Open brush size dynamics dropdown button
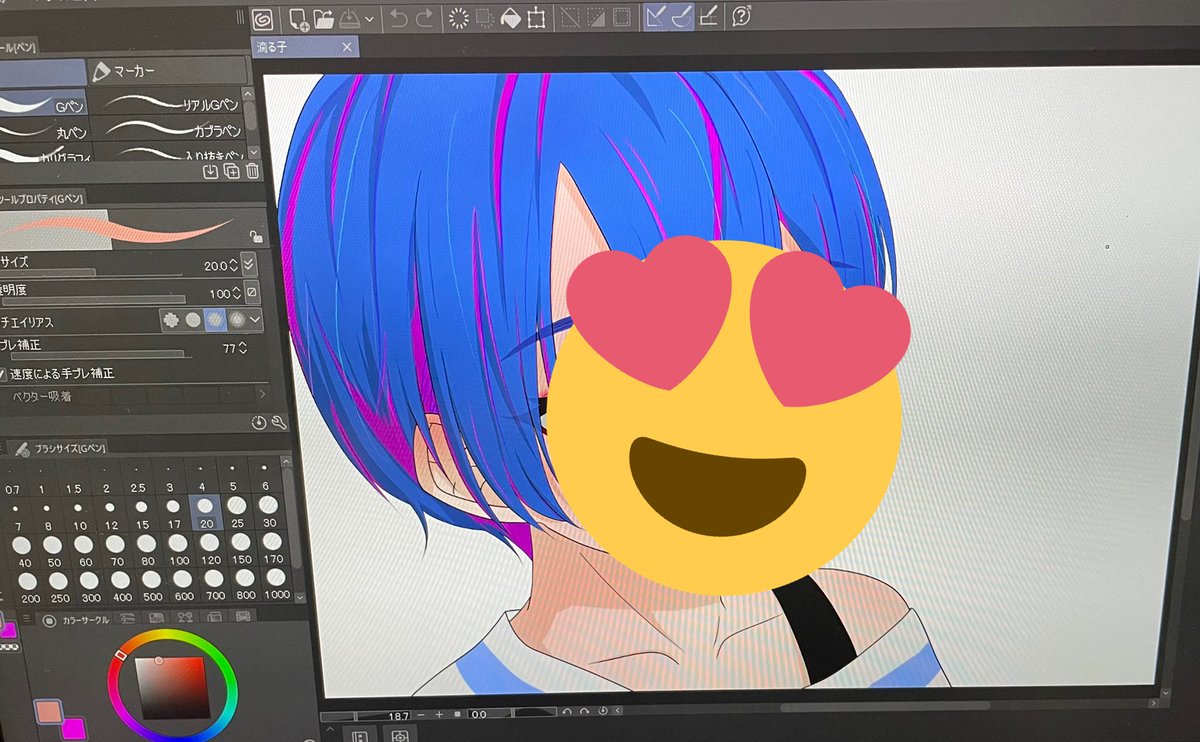The image size is (1200, 742). (x=249, y=265)
